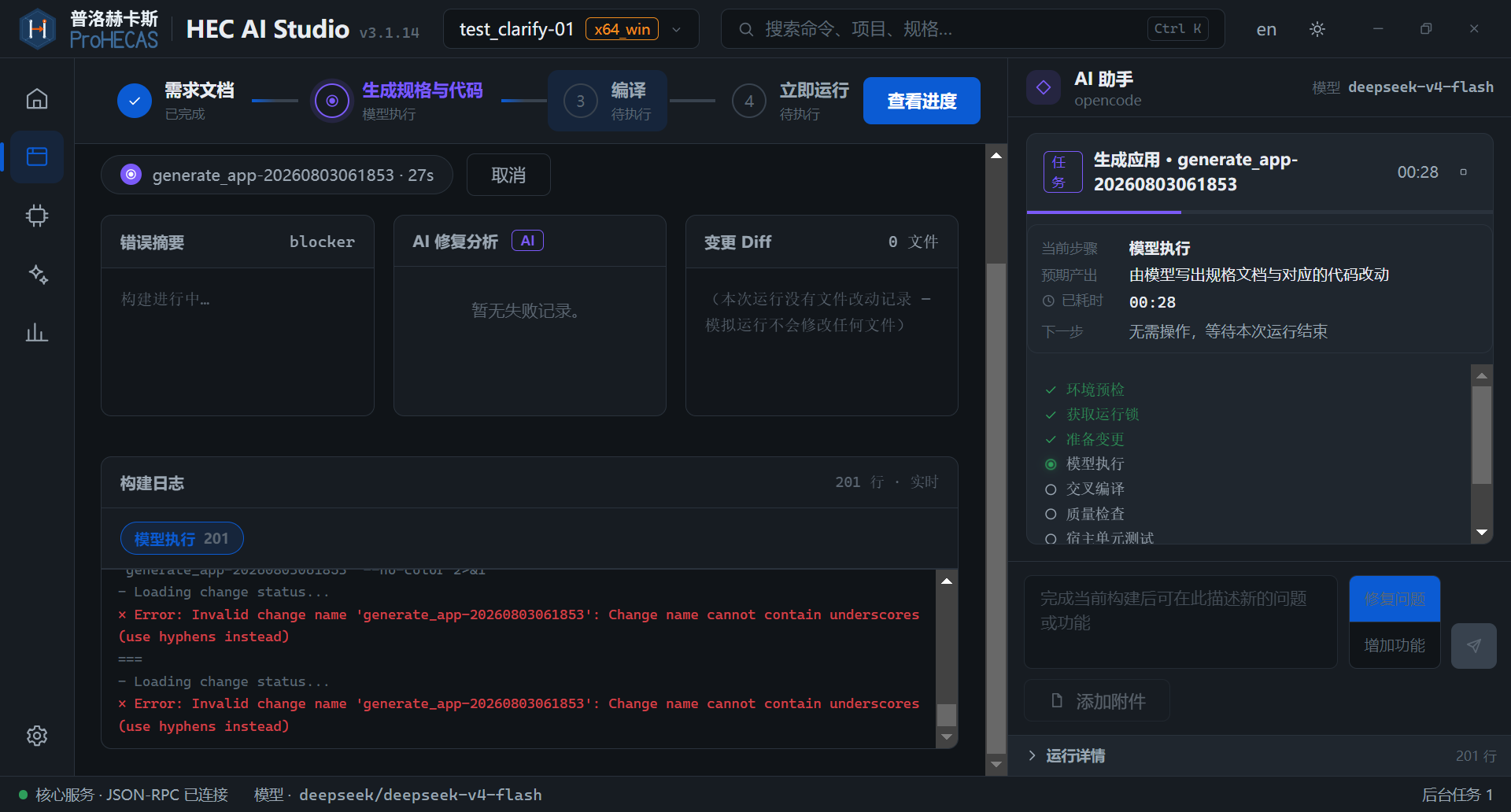
Task: Click the build log scrollbar down arrow
Action: tap(947, 737)
